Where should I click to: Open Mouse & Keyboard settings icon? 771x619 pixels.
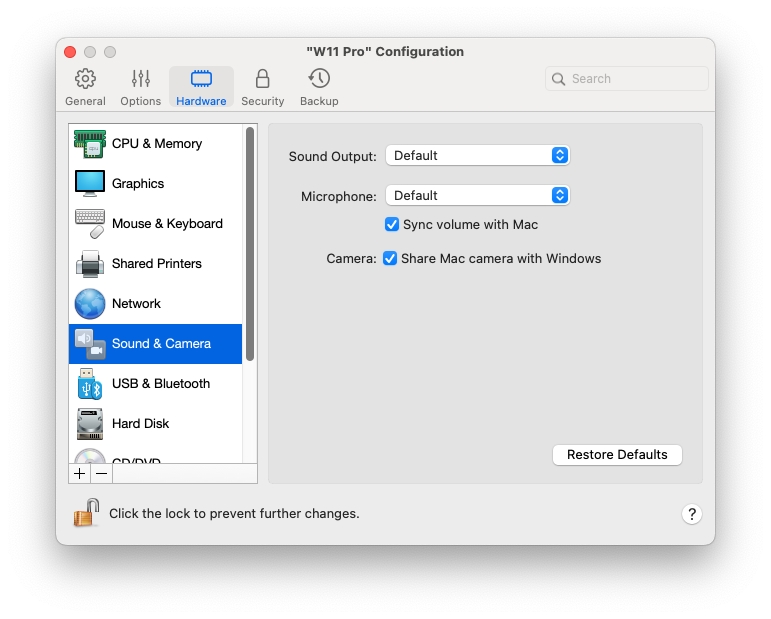[x=90, y=224]
